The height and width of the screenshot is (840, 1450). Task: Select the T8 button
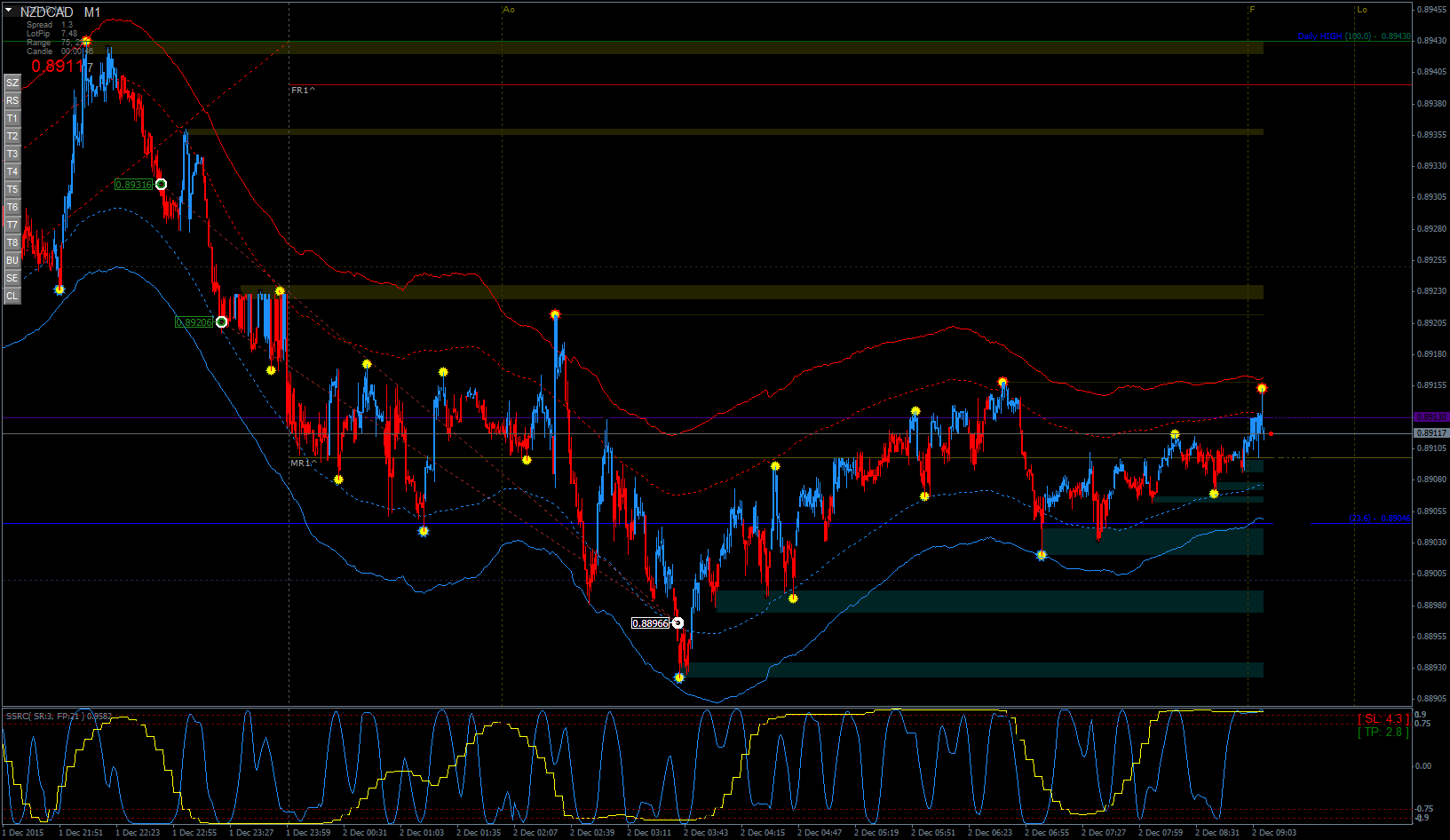(12, 242)
